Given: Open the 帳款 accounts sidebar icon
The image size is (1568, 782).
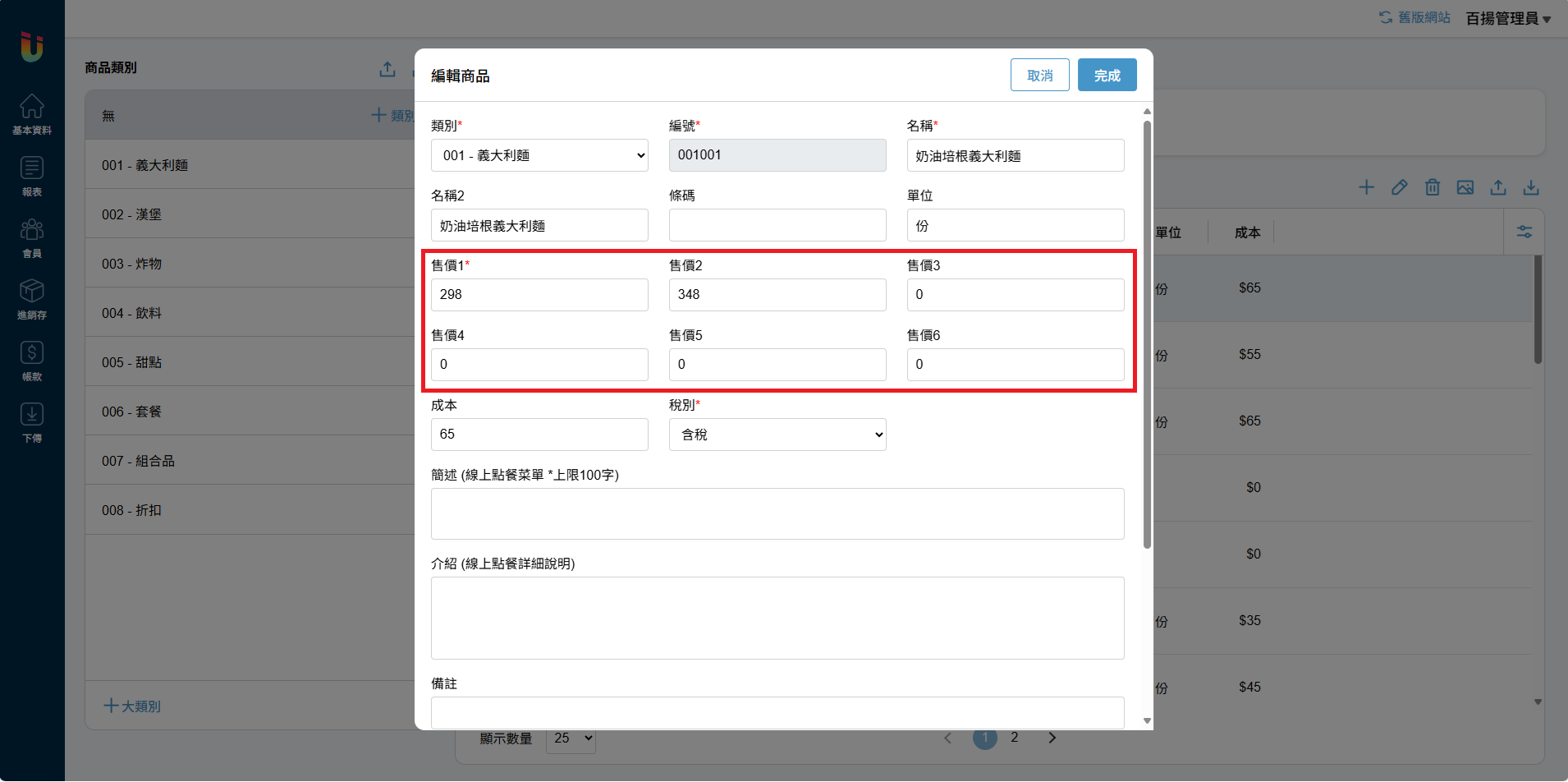Looking at the screenshot, I should tap(32, 361).
